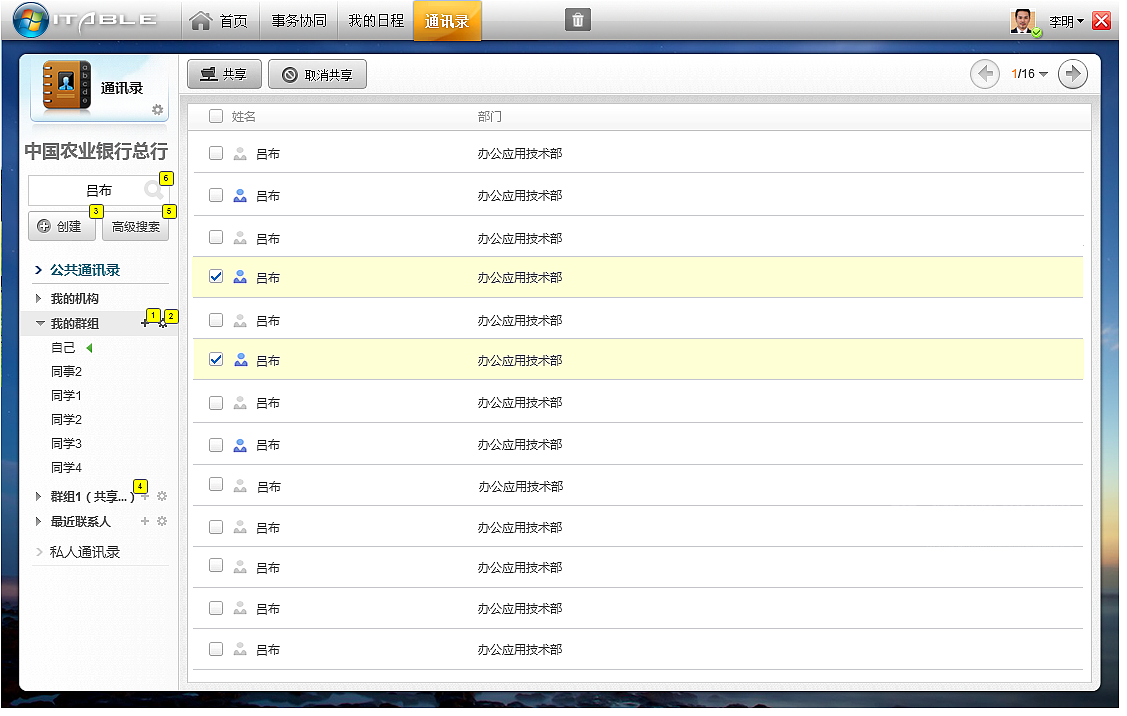Click blue contact icon in eighth row
This screenshot has height=716, width=1127.
(x=240, y=446)
